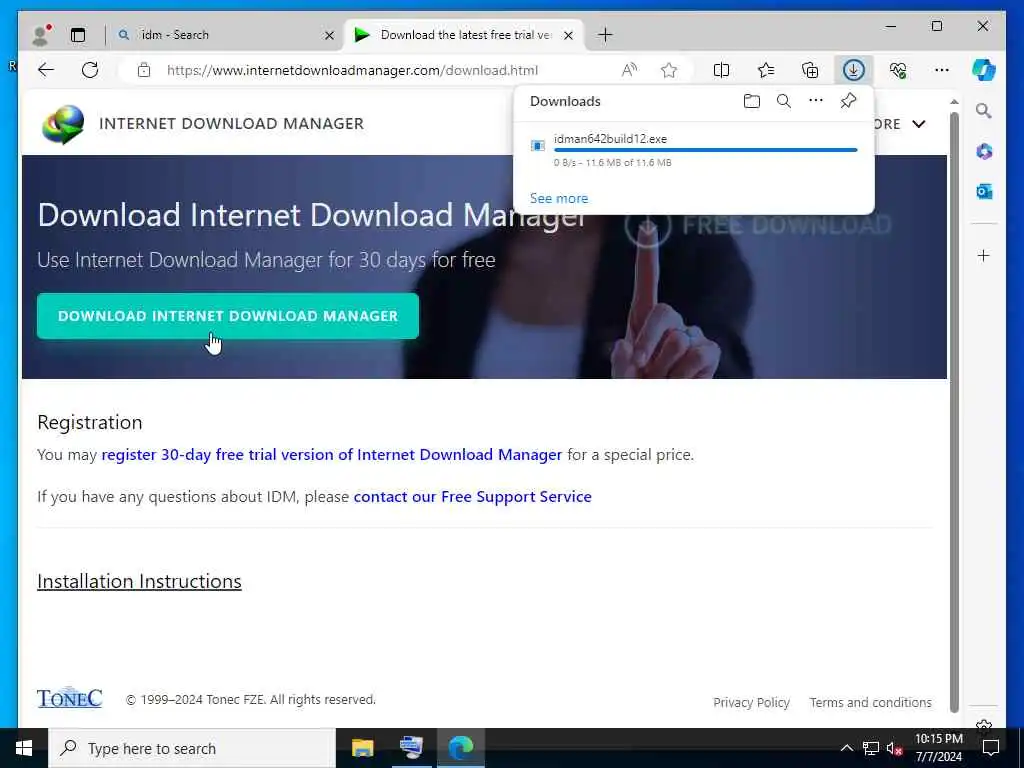Click the page vertical scrollbar
This screenshot has width=1024, height=768.
coord(954,411)
